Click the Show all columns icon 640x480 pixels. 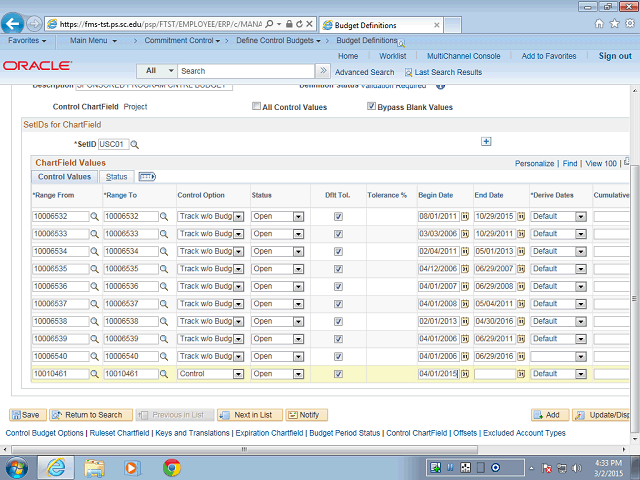(147, 177)
